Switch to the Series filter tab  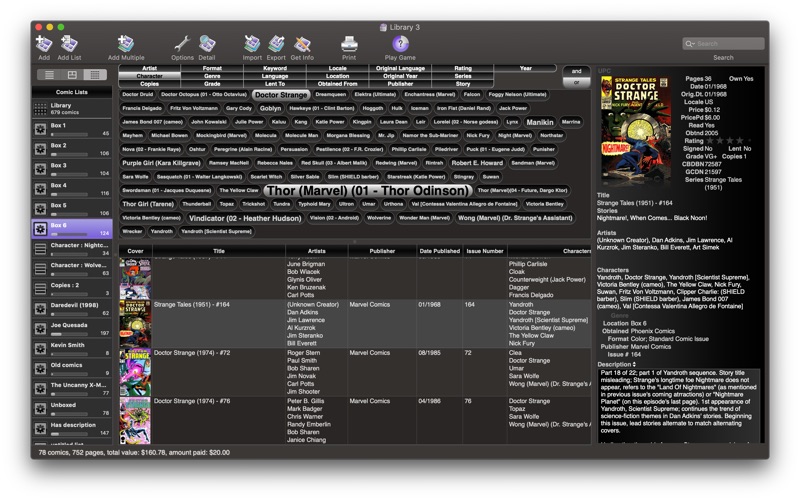pyautogui.click(x=463, y=76)
